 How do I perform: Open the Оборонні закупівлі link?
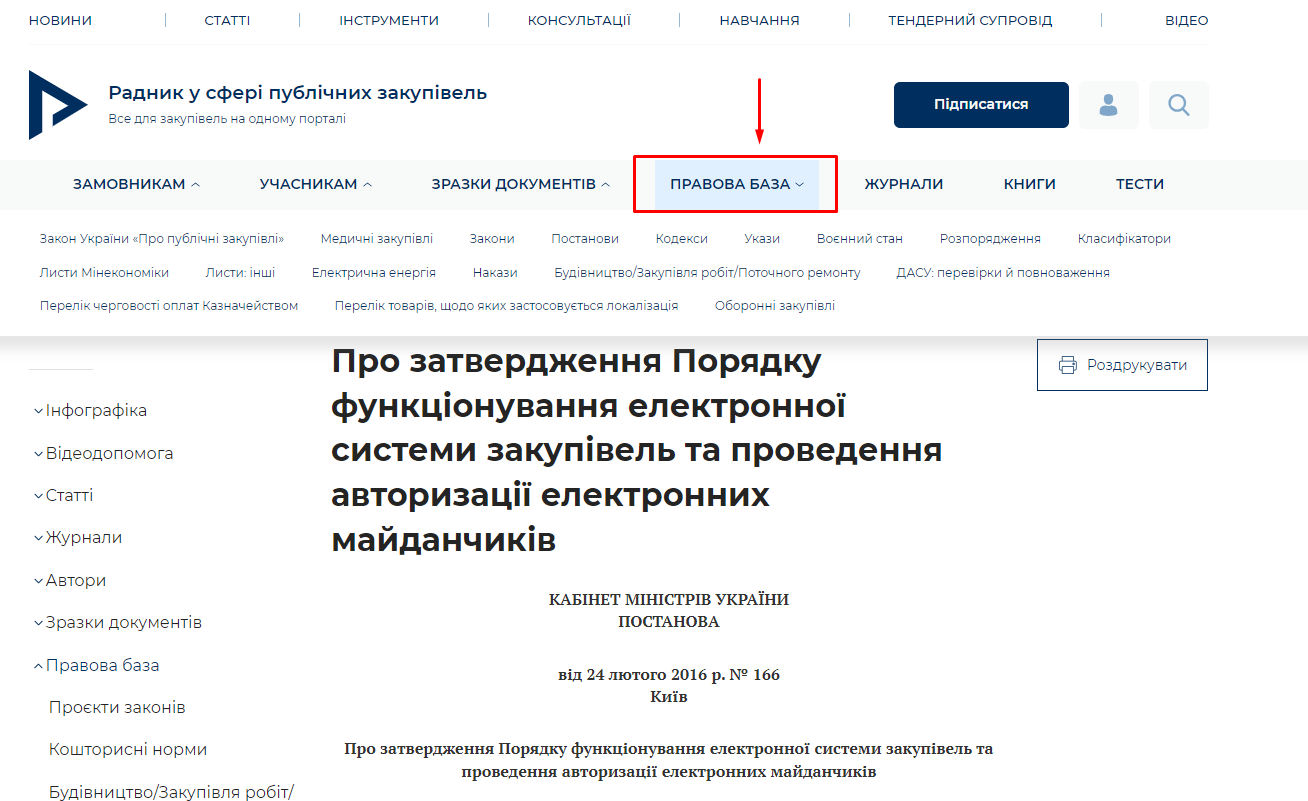[x=774, y=306]
